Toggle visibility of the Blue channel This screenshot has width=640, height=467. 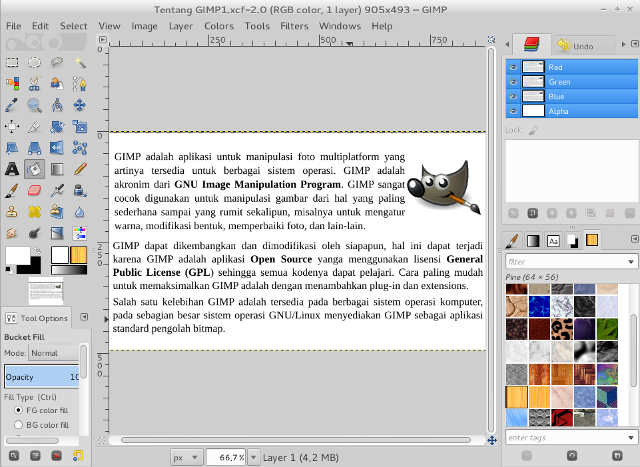click(x=513, y=96)
